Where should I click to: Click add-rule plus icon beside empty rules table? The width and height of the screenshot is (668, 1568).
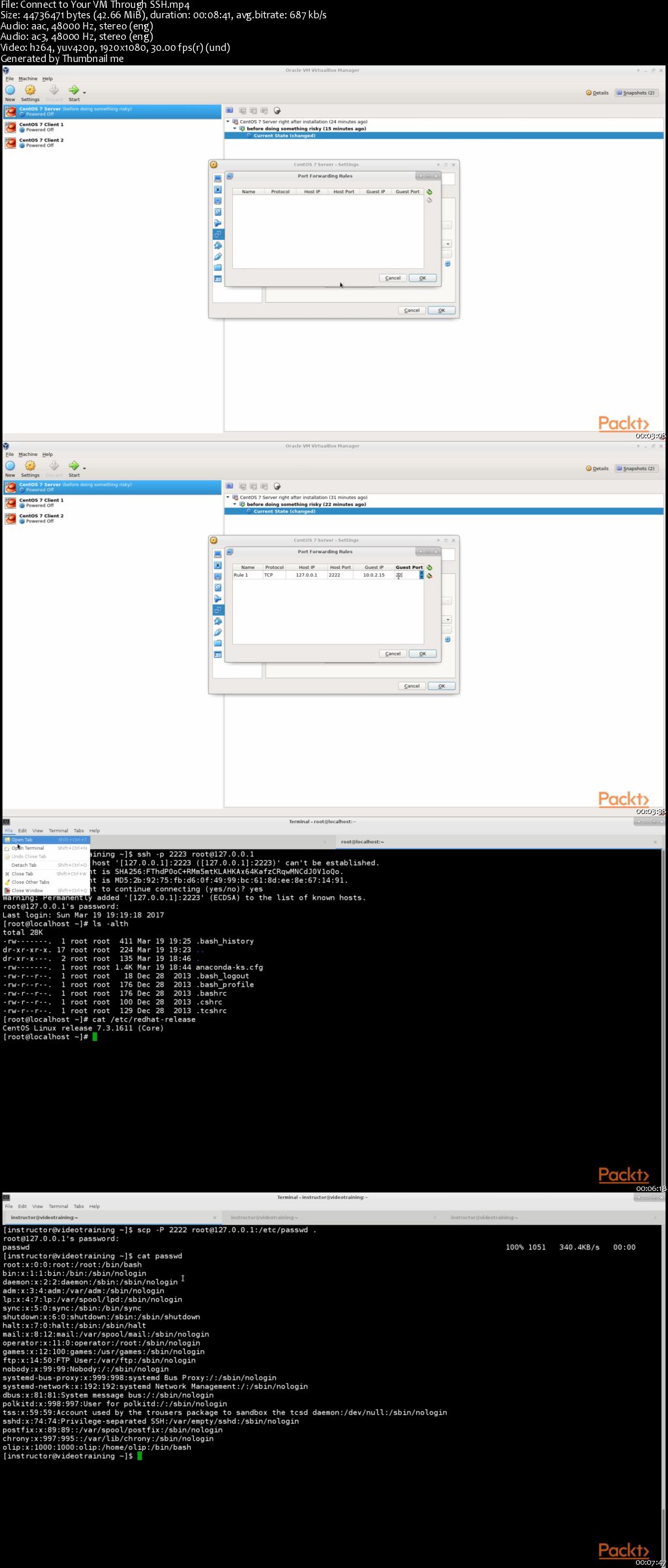[429, 192]
